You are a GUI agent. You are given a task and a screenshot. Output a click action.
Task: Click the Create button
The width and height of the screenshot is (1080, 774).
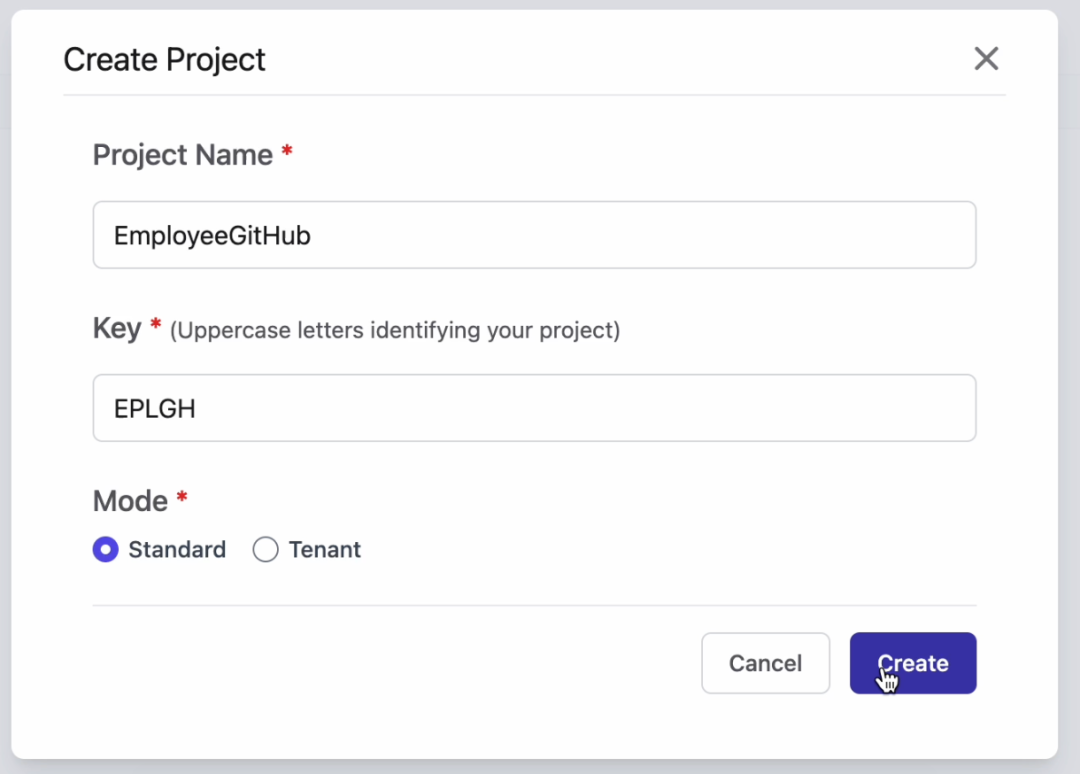(912, 663)
